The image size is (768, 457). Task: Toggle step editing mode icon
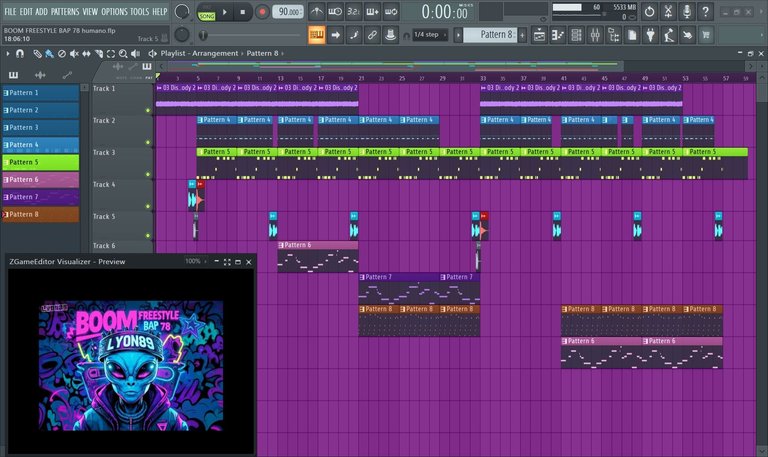[x=354, y=35]
